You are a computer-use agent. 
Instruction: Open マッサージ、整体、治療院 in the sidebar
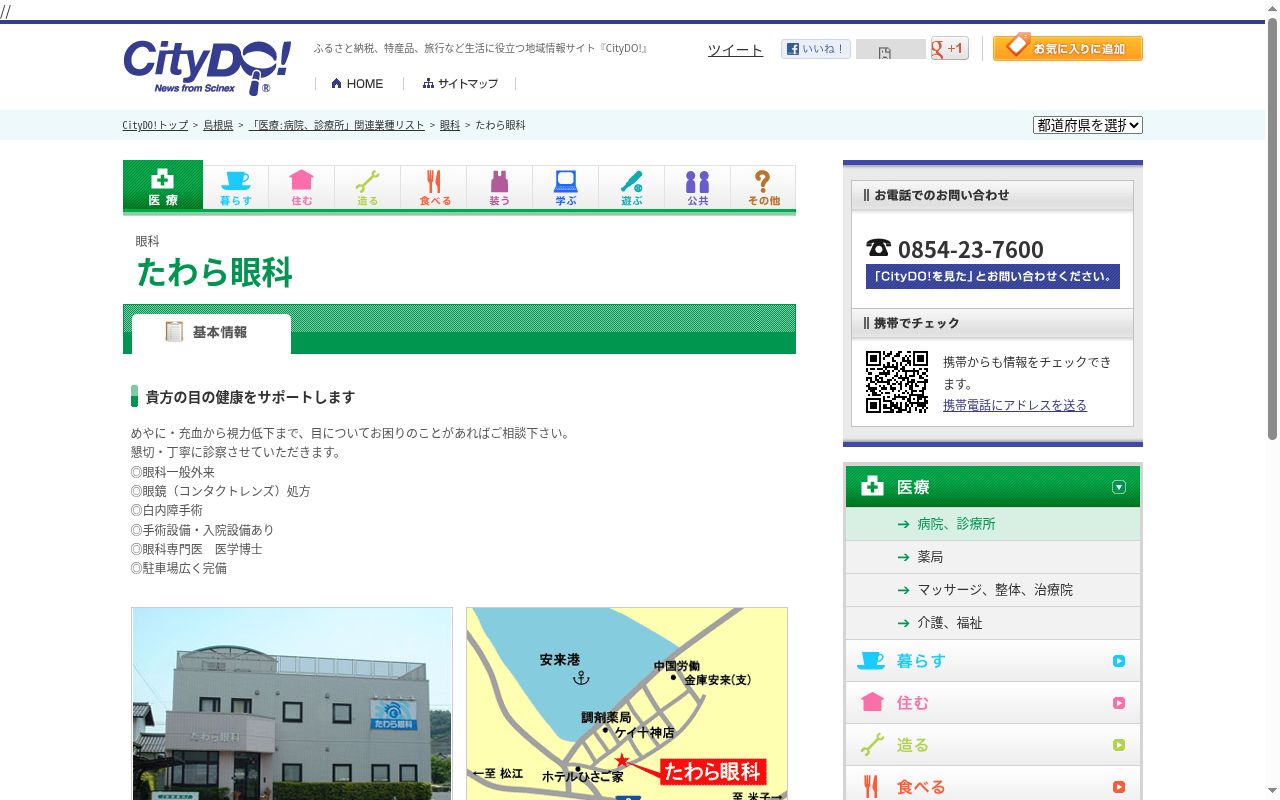(x=992, y=590)
